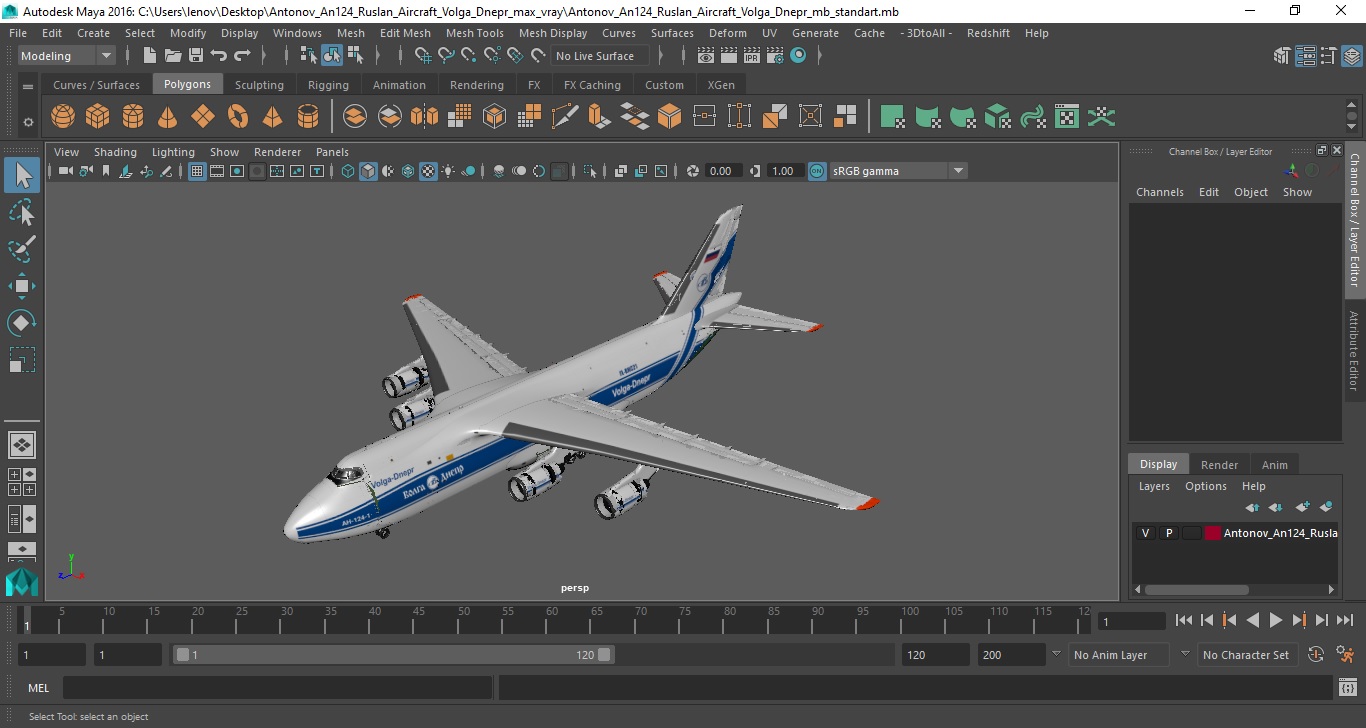Go to the start of playback range

click(x=1184, y=621)
